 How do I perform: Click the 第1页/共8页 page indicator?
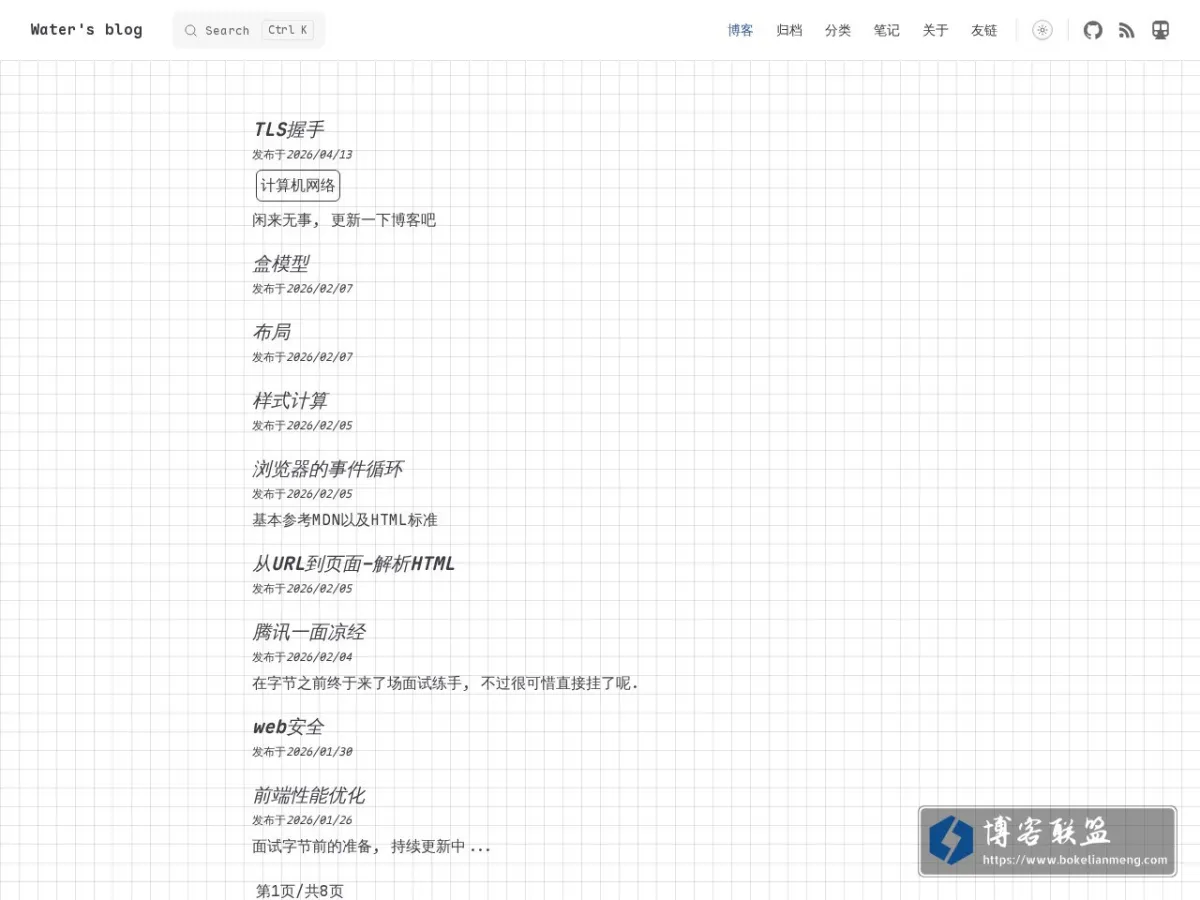300,890
